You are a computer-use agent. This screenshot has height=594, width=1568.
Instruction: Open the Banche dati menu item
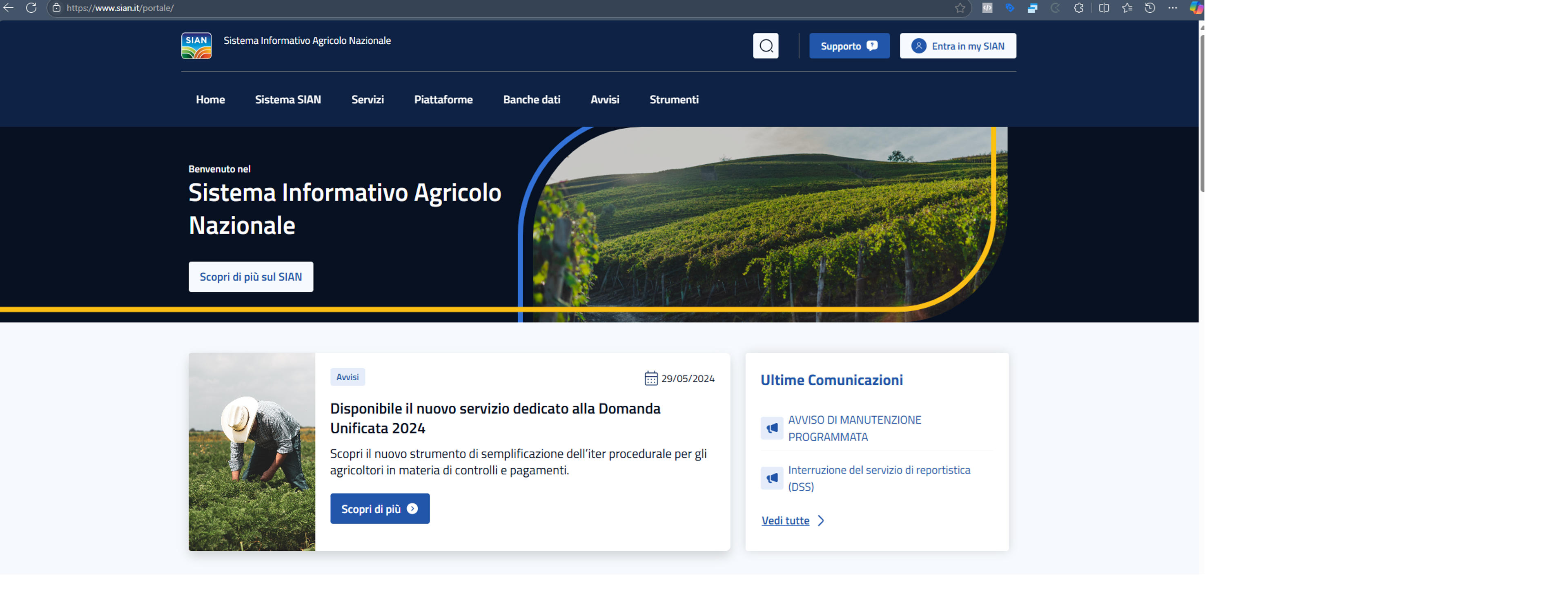(x=531, y=99)
